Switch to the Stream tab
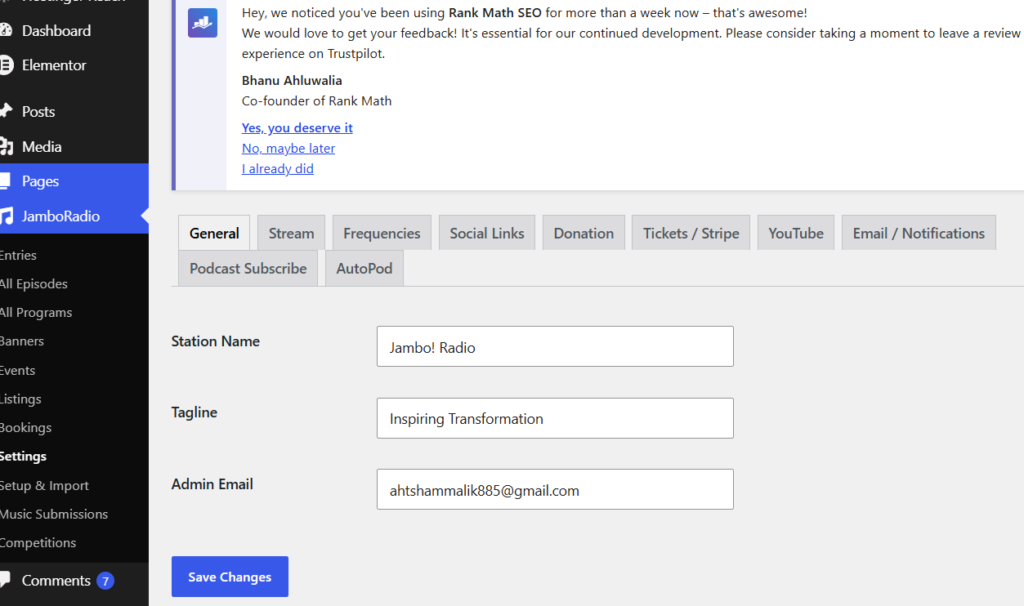Viewport: 1024px width, 606px height. pos(291,233)
